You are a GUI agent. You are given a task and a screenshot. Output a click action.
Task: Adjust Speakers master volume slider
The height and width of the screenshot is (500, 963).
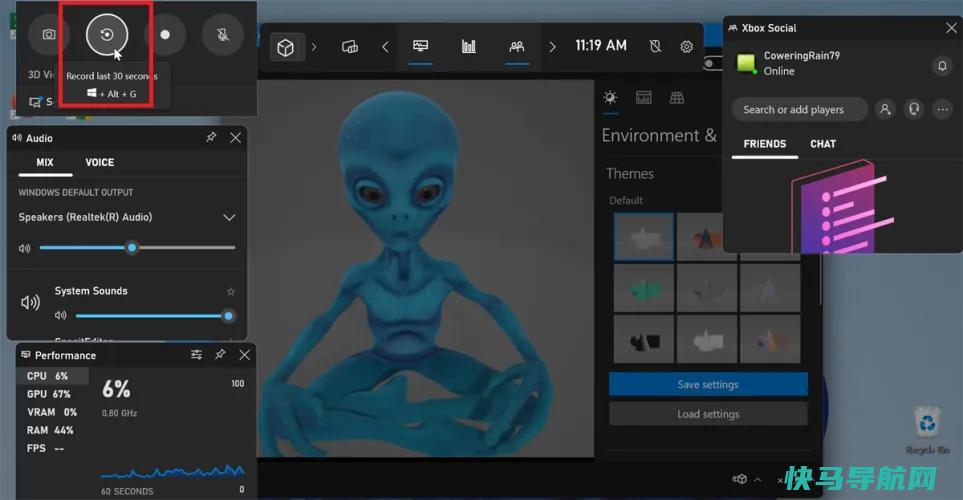pos(138,248)
